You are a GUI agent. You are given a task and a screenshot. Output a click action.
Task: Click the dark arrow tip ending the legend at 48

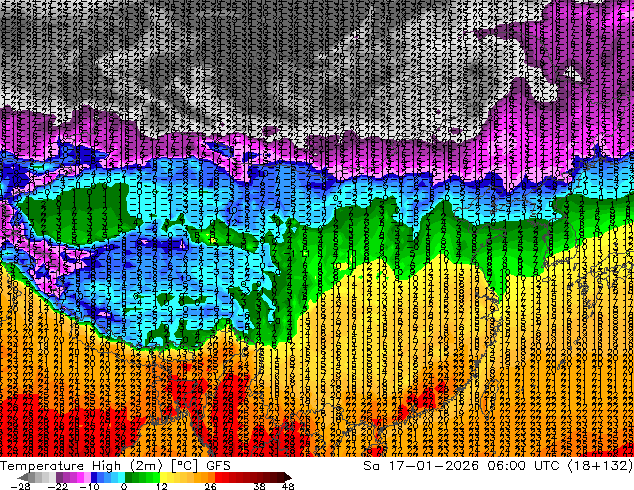(x=288, y=477)
